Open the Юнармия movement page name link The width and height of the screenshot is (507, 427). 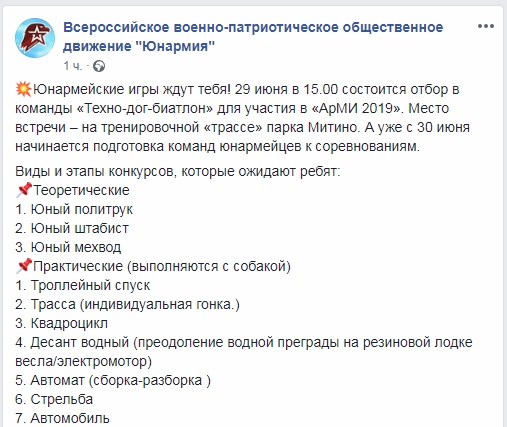253,36
